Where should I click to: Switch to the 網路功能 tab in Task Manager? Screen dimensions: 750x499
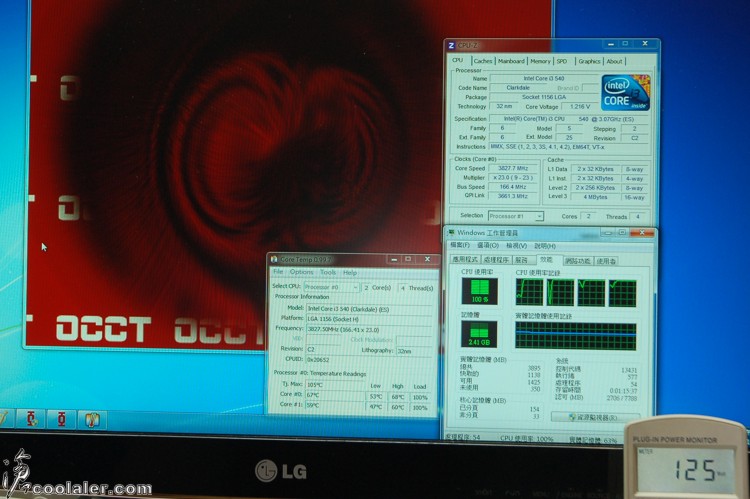pos(578,261)
